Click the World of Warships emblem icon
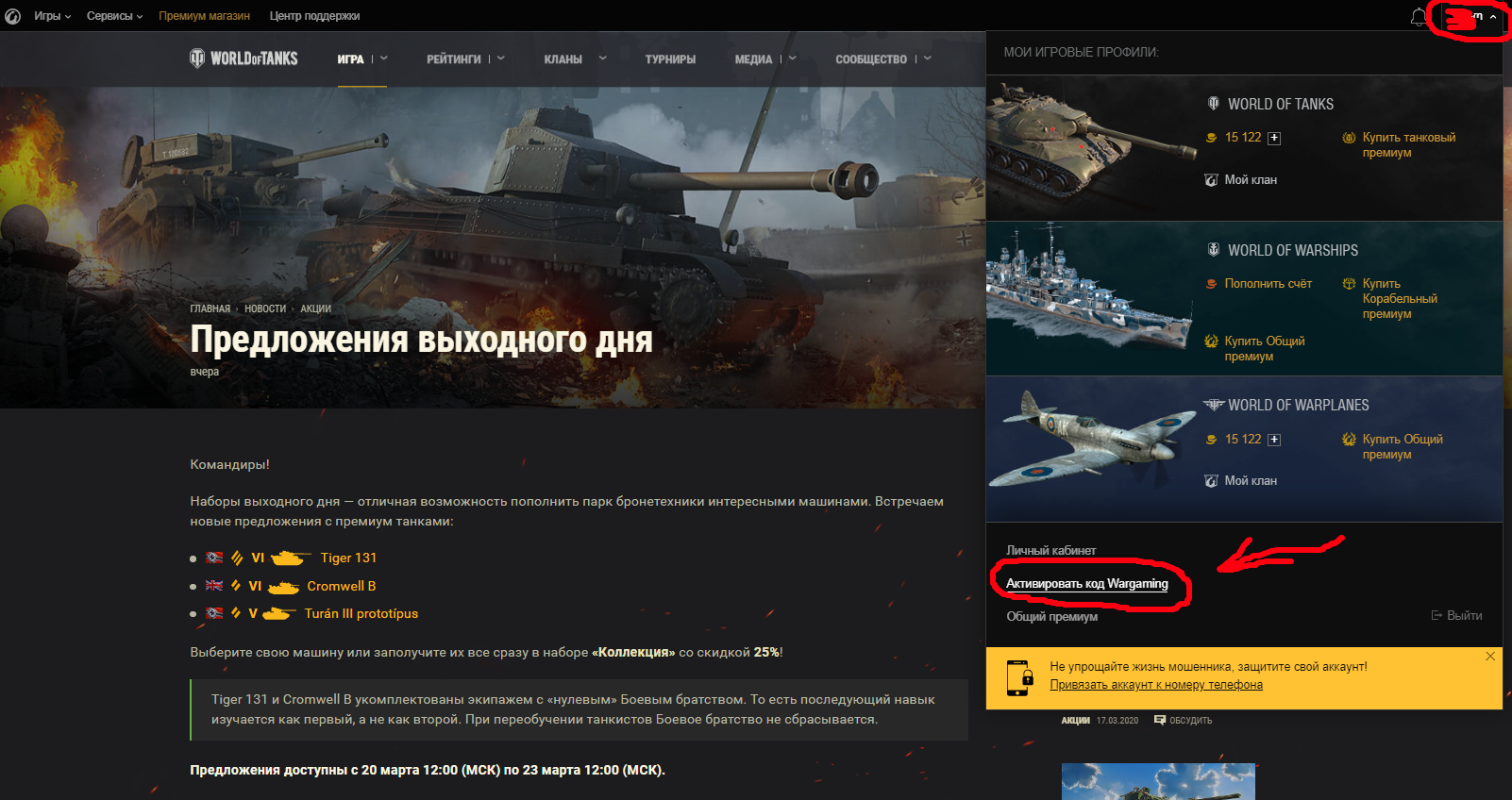 (1214, 250)
